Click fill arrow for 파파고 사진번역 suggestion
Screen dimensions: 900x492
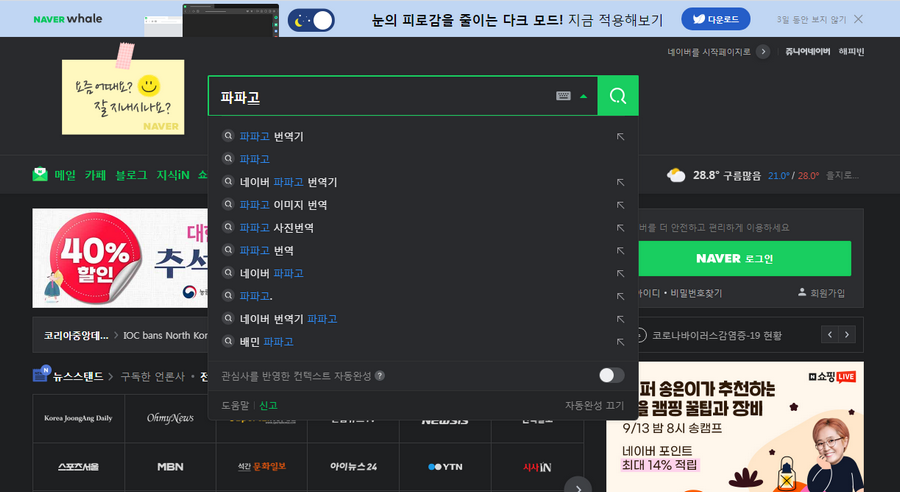tap(620, 228)
